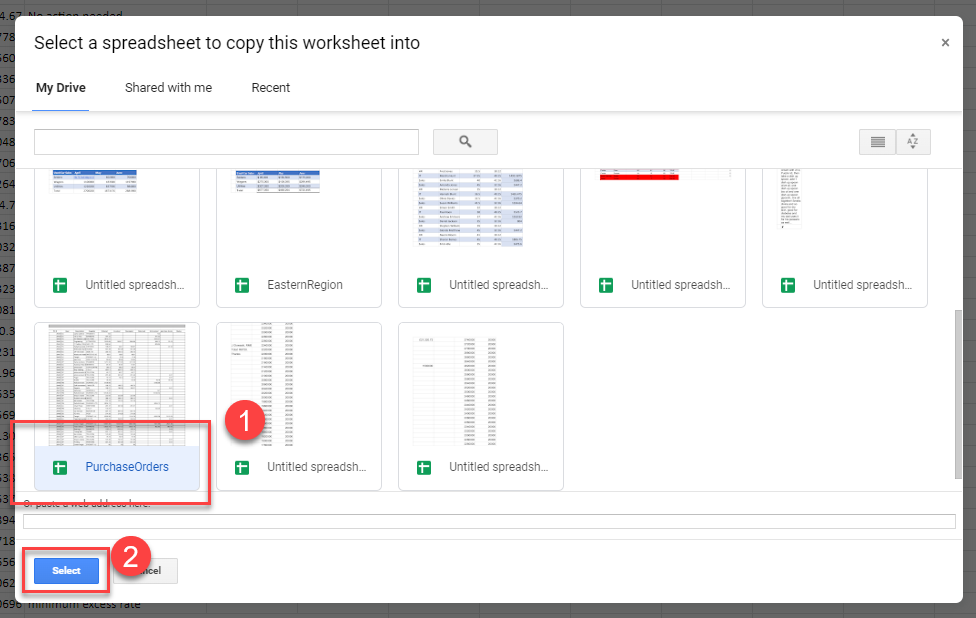
Task: Click the Select button
Action: (x=64, y=570)
